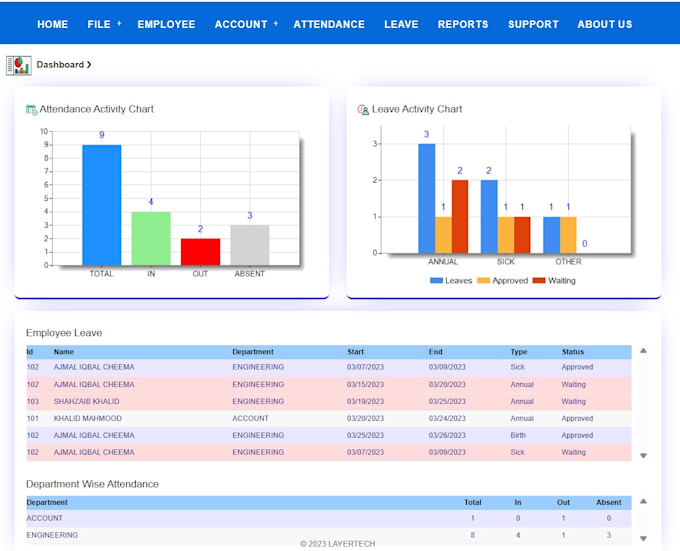This screenshot has width=680, height=551.
Task: Click the blue TOTAL attendance bar
Action: click(x=101, y=205)
